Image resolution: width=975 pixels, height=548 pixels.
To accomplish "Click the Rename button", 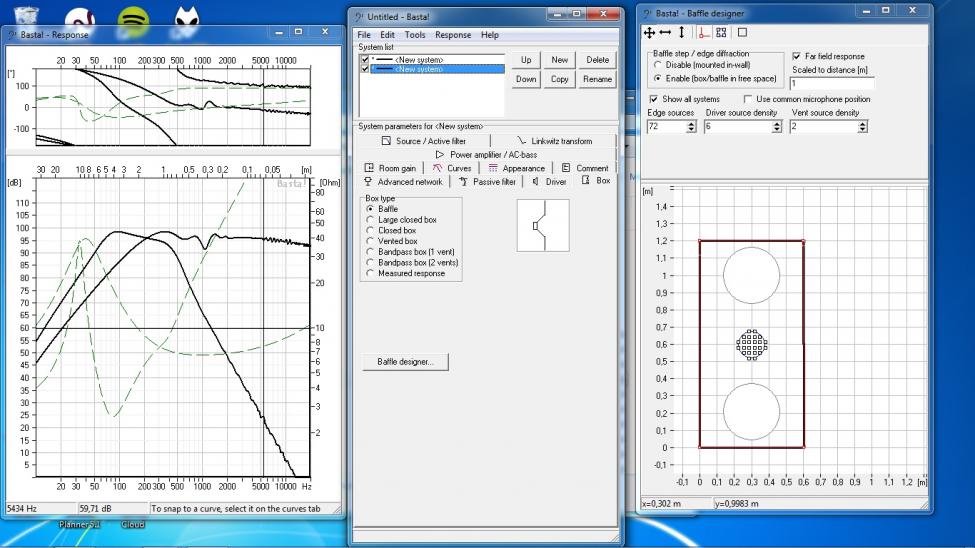I will (598, 79).
